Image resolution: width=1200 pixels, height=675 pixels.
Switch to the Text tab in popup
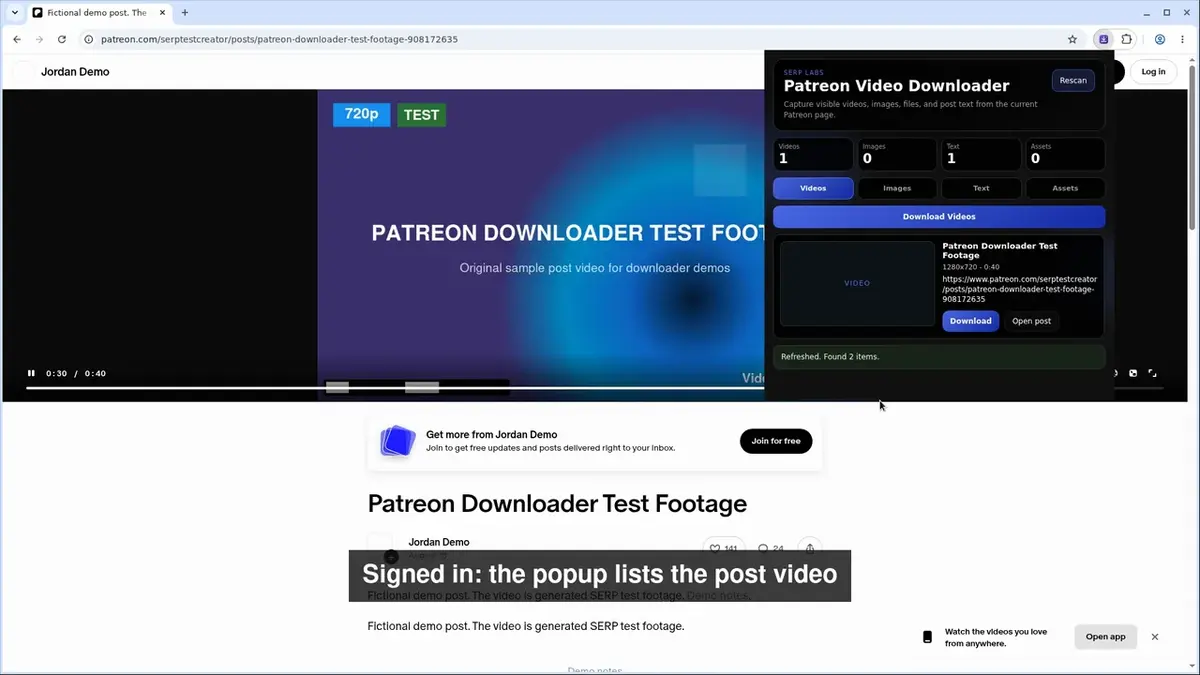click(x=981, y=188)
